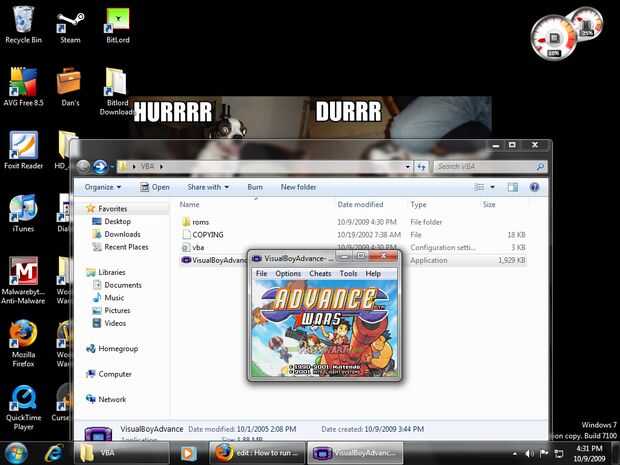Select Downloads under Favorites

click(122, 234)
